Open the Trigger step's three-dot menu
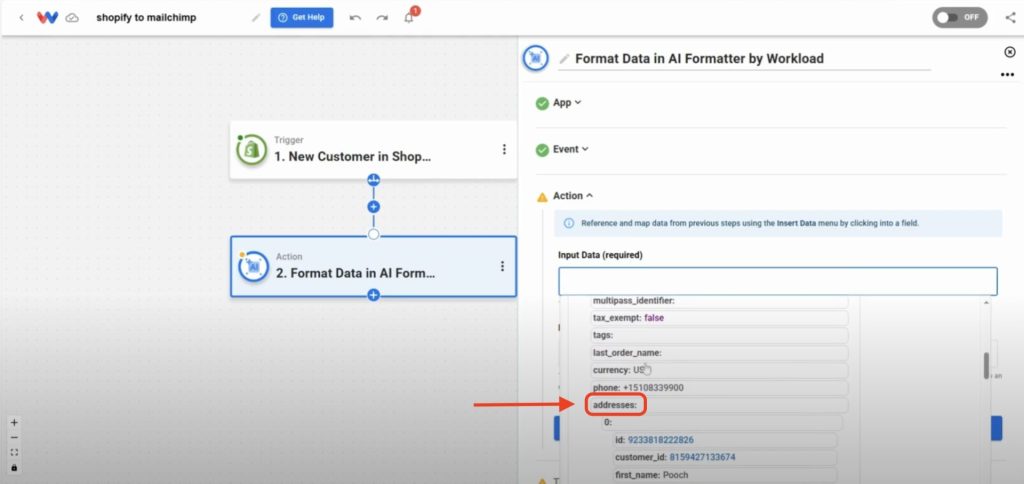 (x=504, y=150)
